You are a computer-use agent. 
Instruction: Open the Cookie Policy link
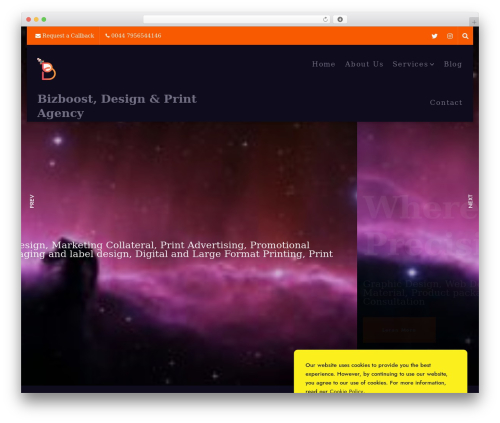click(346, 391)
